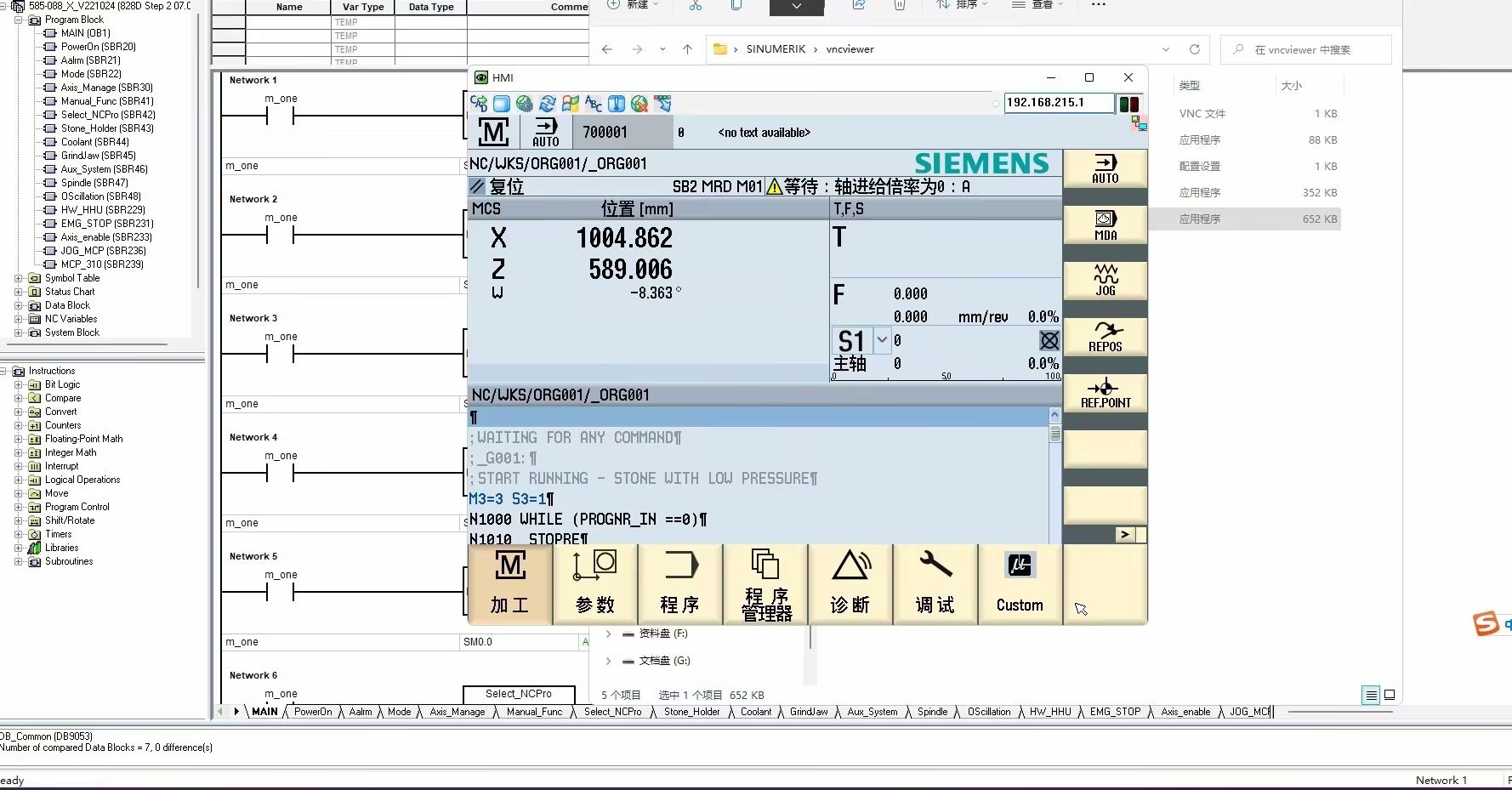
Task: Collapse the Program Block tree node
Action: pyautogui.click(x=19, y=20)
